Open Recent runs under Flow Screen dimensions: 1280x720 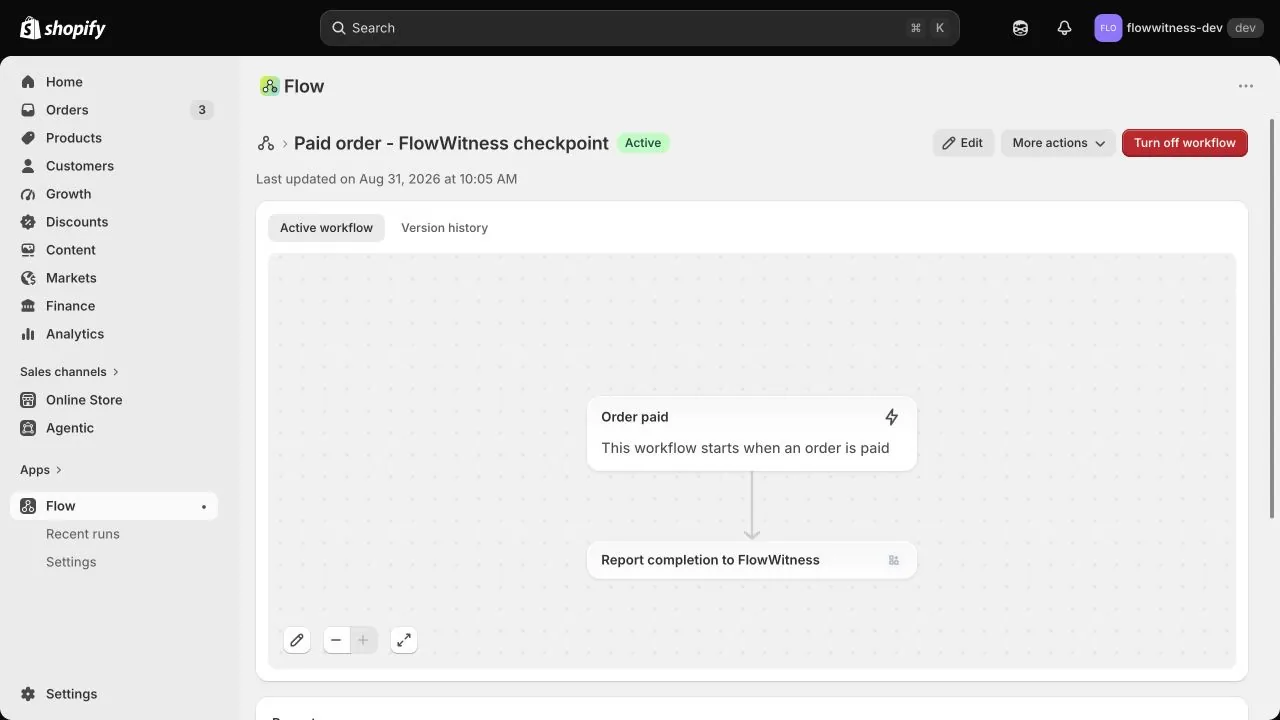tap(114, 534)
